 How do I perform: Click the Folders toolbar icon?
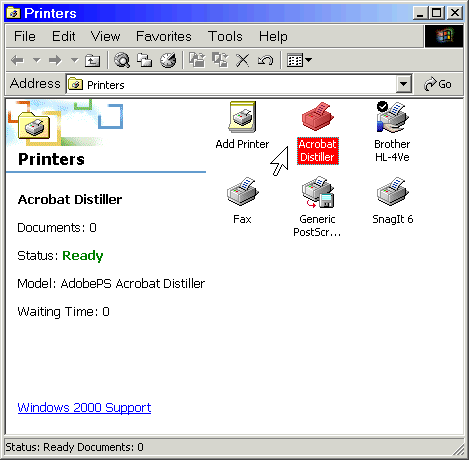click(145, 60)
